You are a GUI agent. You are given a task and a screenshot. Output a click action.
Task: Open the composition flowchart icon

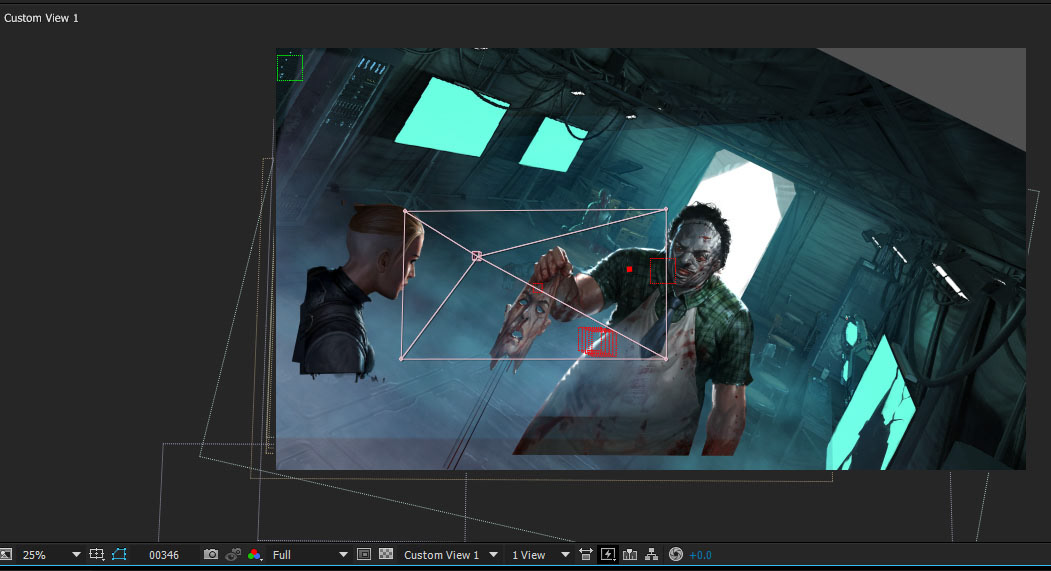(x=652, y=554)
